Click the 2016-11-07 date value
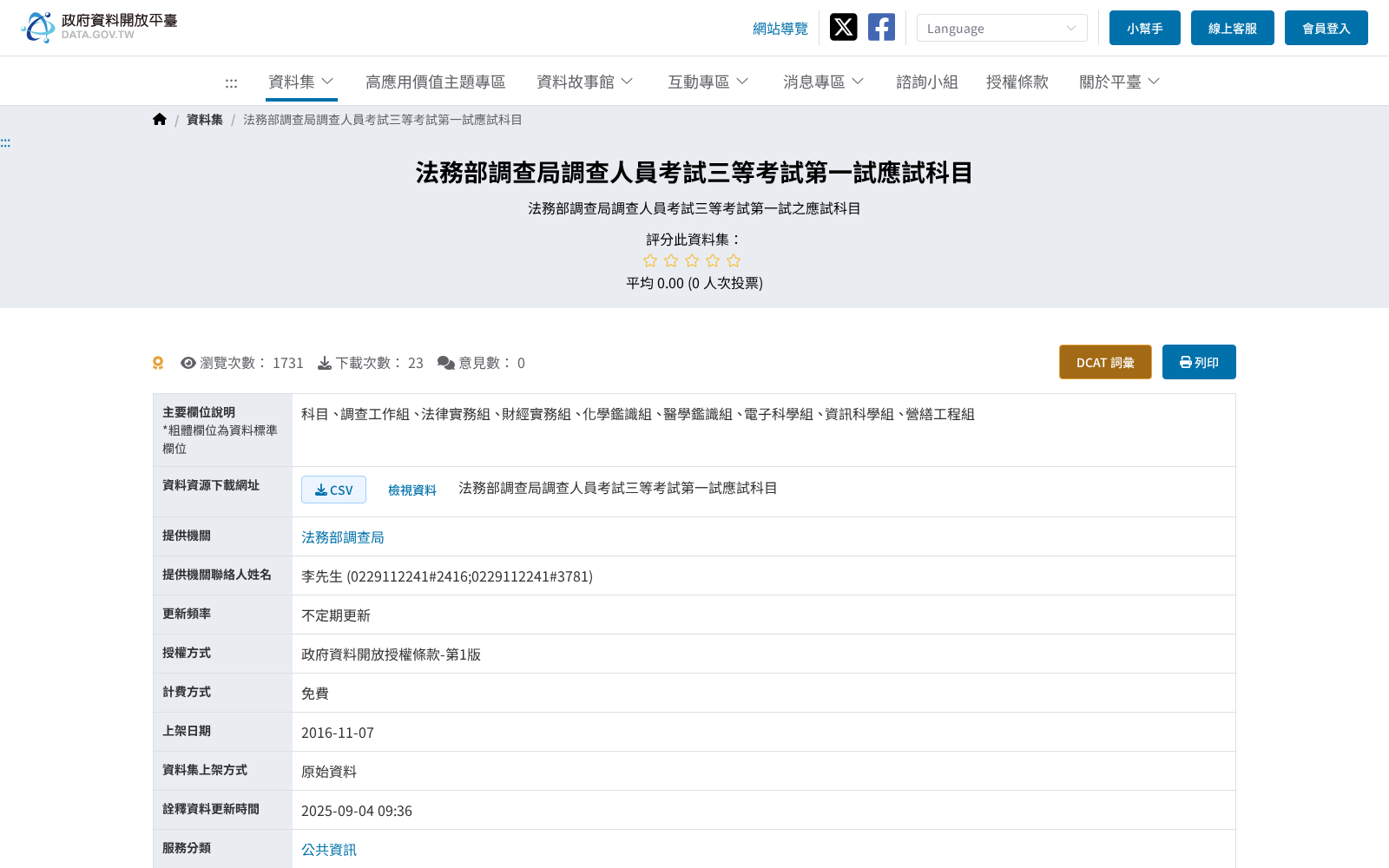Image resolution: width=1389 pixels, height=868 pixels. click(x=338, y=733)
